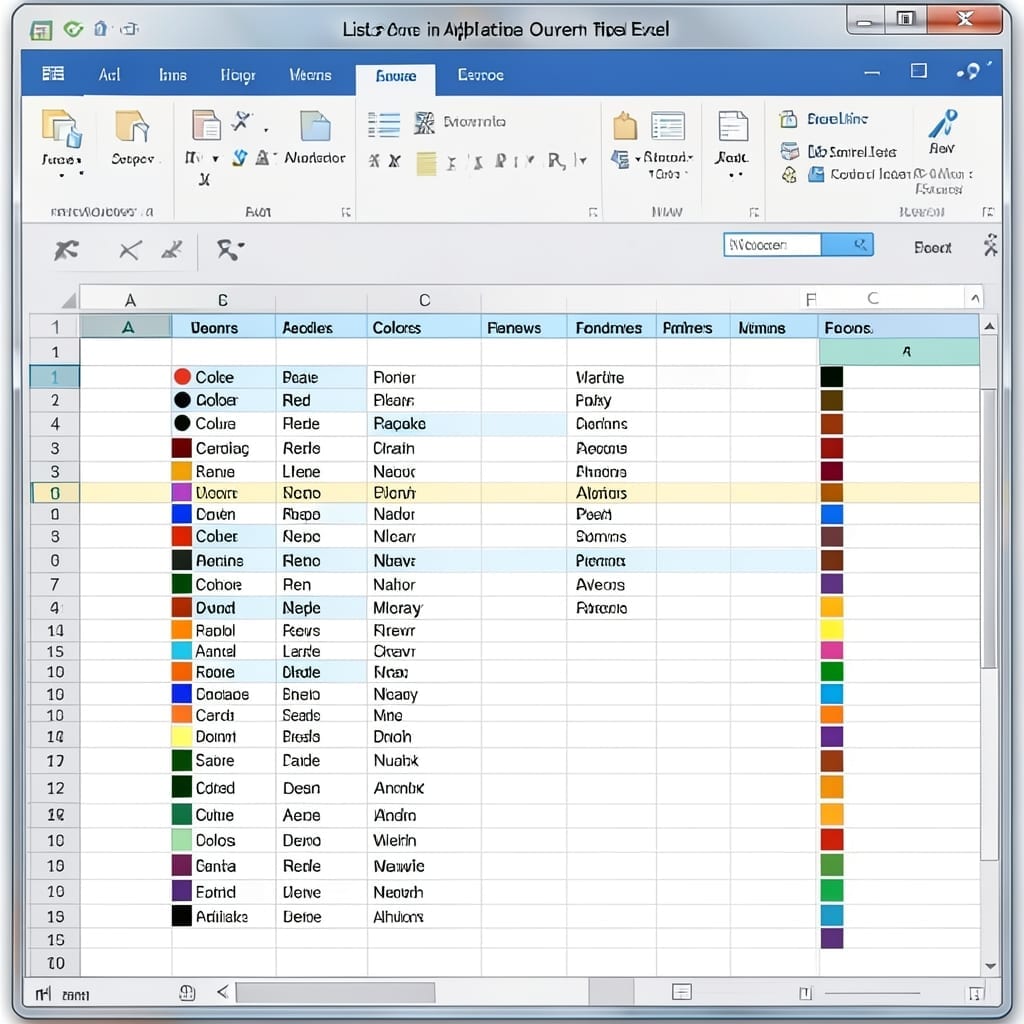
Task: Click the red circle swatch beside Colee
Action: click(x=182, y=376)
